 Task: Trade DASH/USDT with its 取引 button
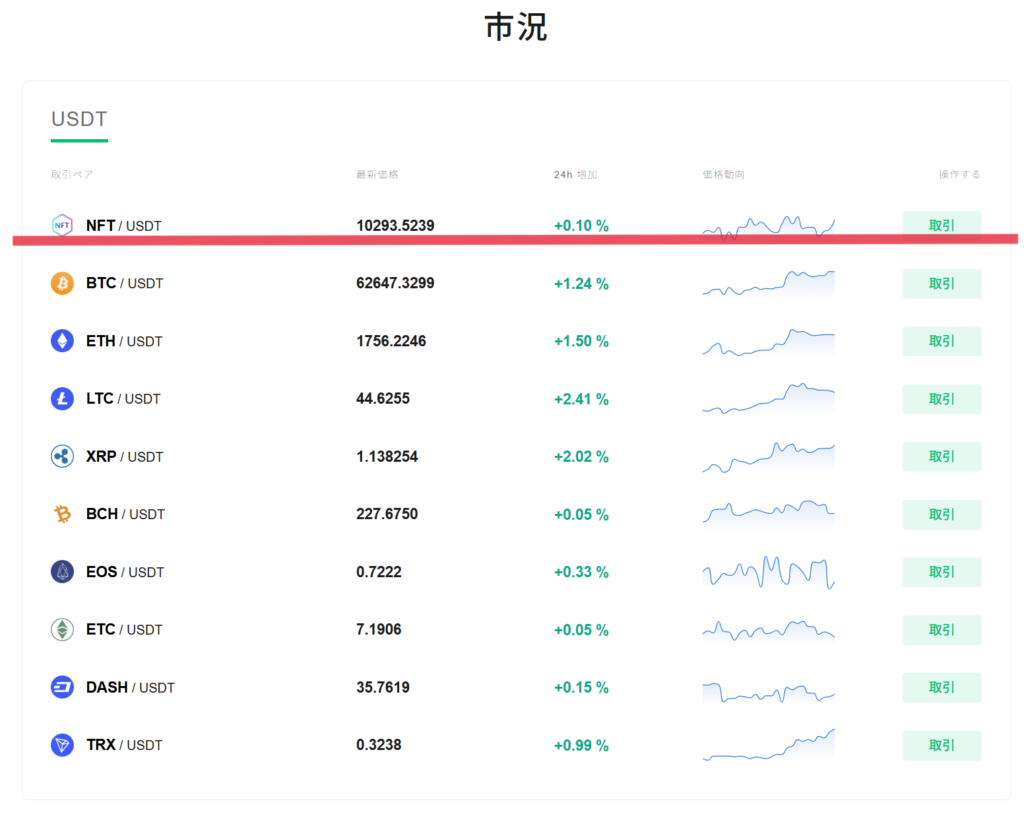click(x=942, y=687)
